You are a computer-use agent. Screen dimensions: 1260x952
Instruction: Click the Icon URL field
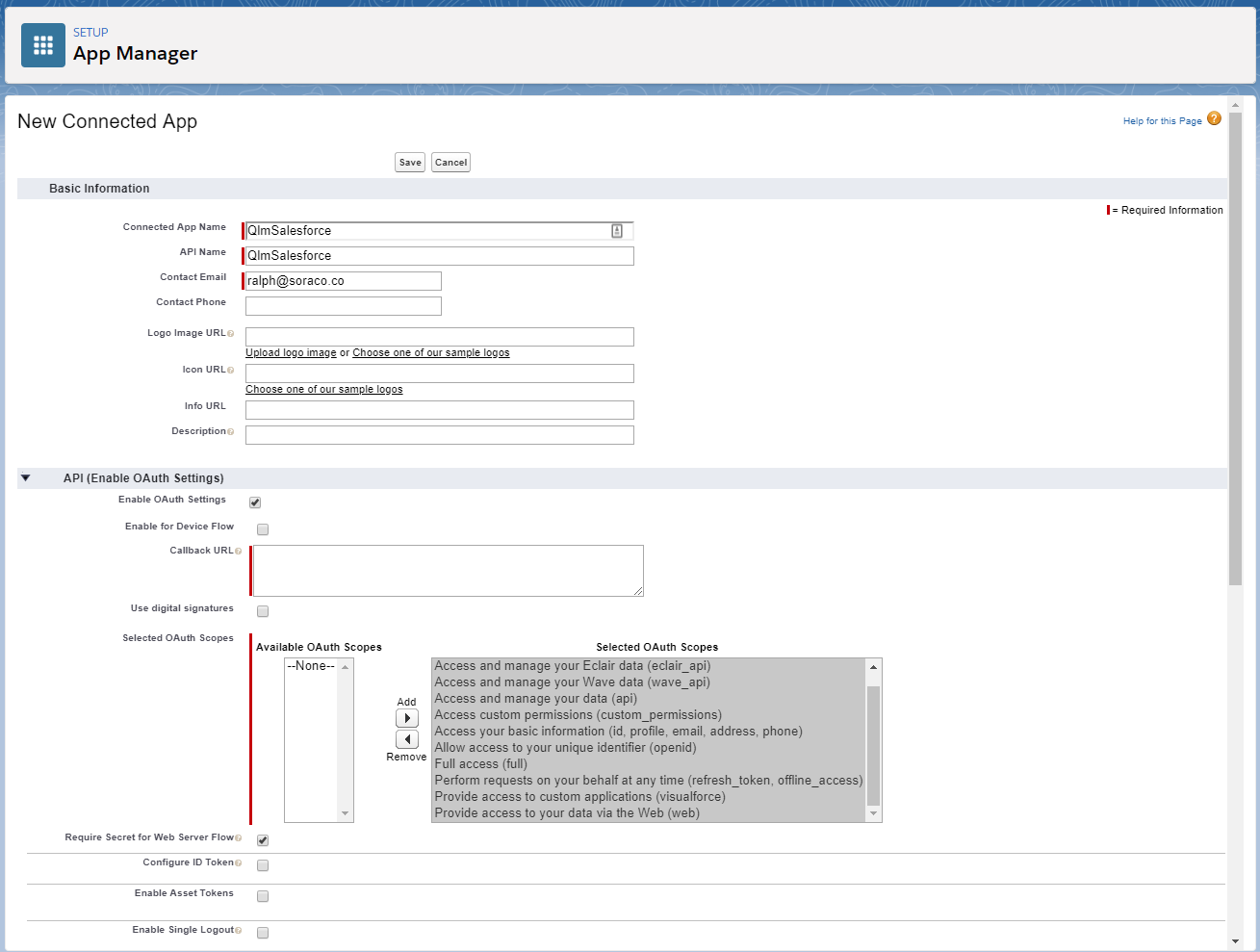coord(439,373)
